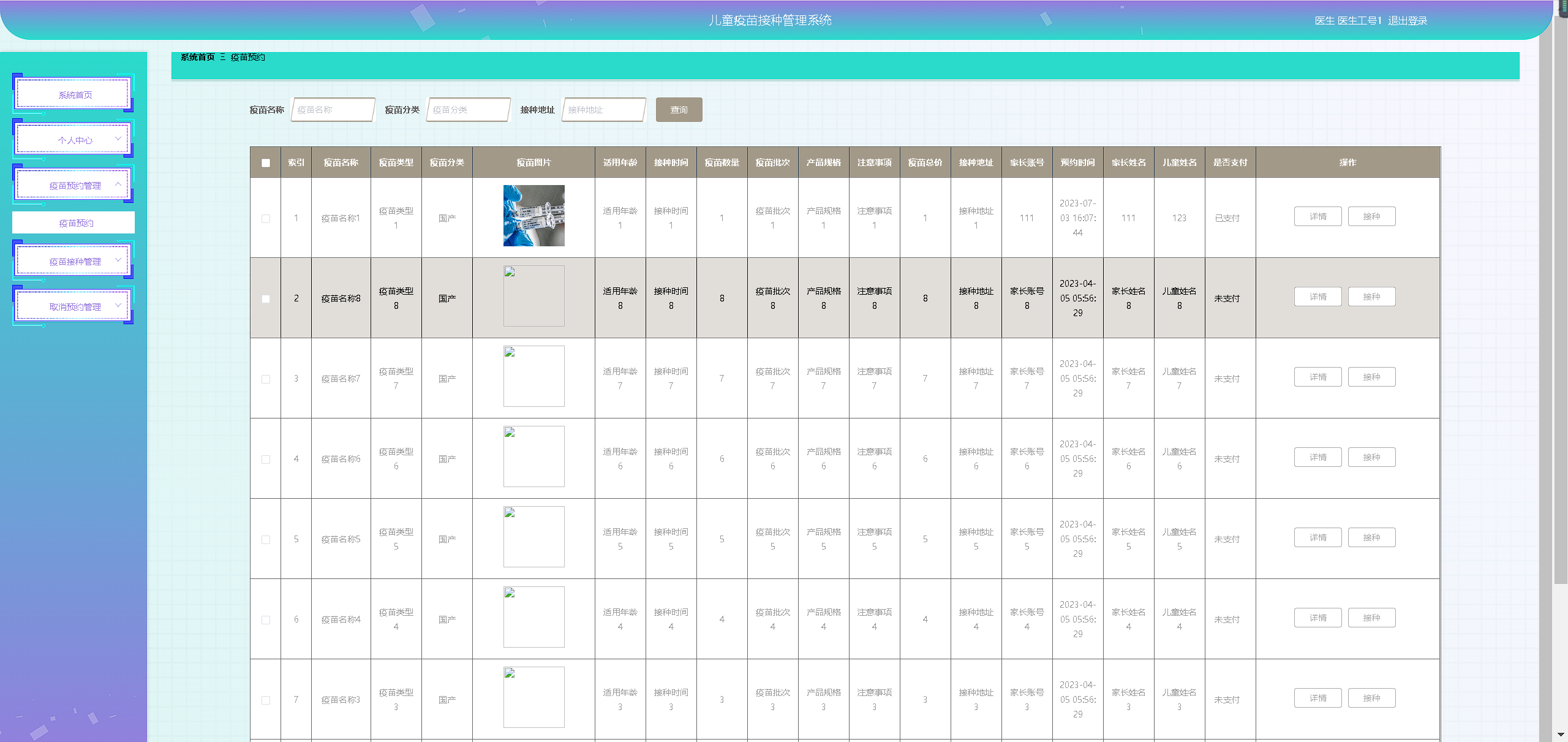Select the checkbox for 疫苗名称1 row
The image size is (1568, 742).
[266, 219]
